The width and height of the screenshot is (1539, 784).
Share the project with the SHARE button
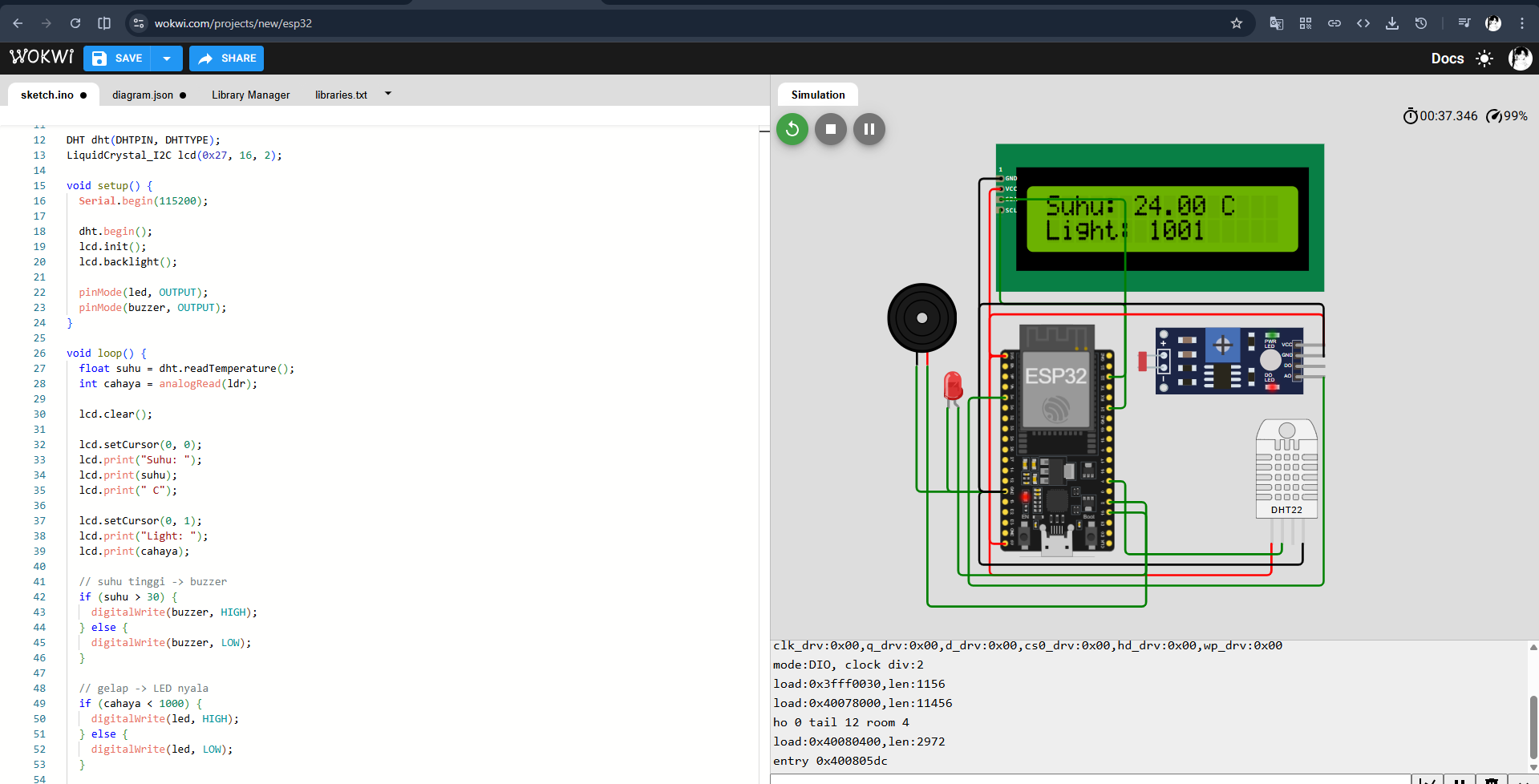(x=227, y=59)
